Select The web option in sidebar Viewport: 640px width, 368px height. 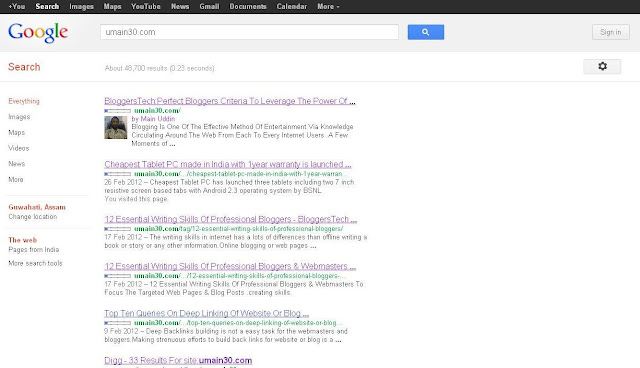22,240
